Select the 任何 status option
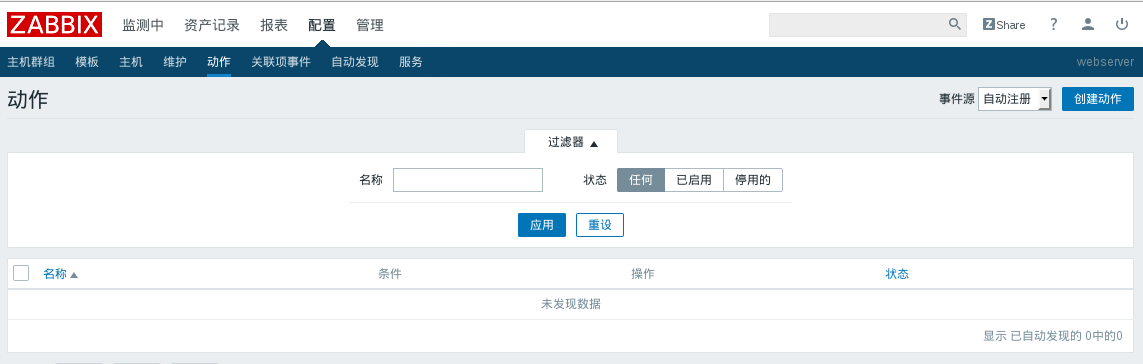 [641, 179]
